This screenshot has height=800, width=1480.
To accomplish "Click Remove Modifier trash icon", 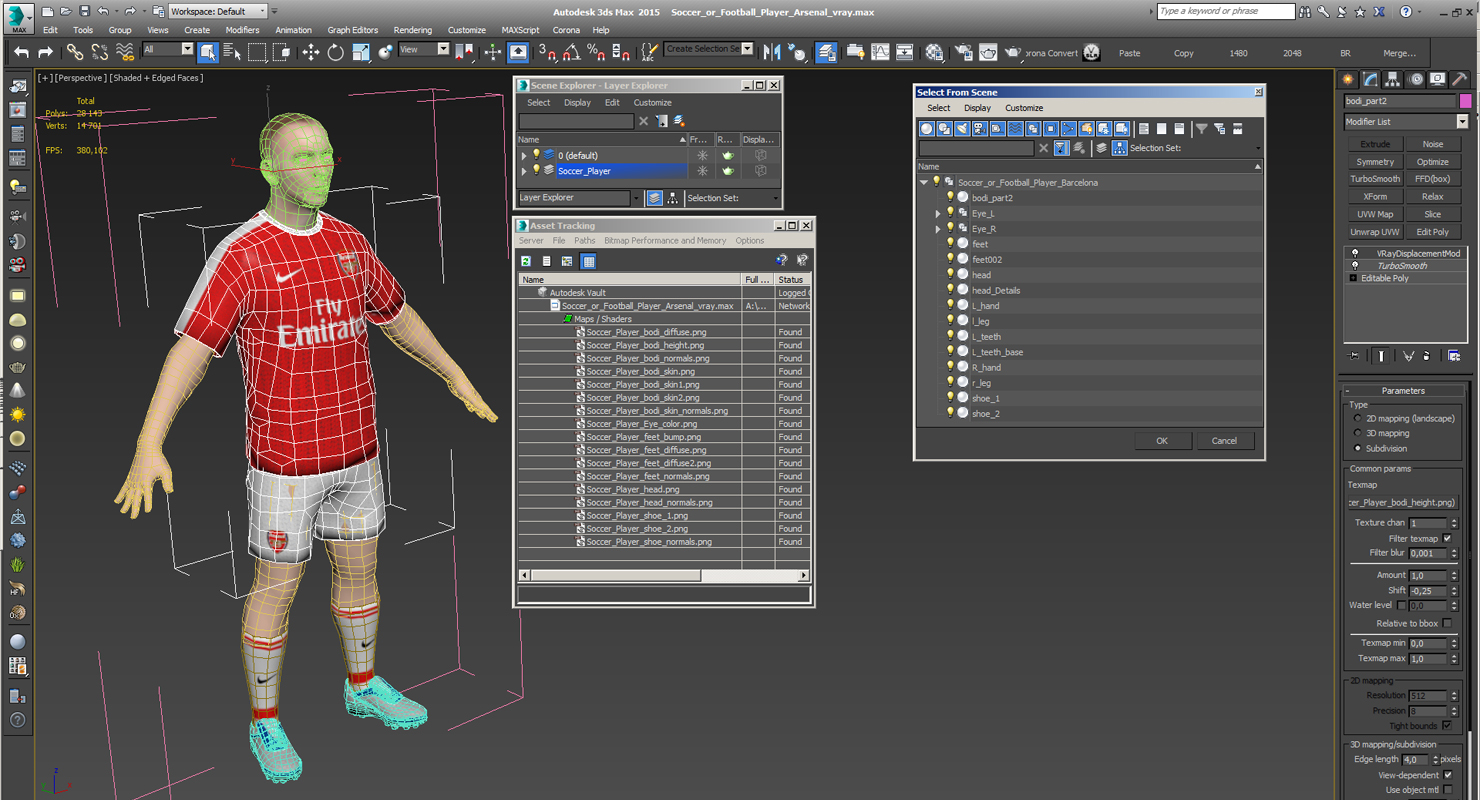I will coord(1427,356).
